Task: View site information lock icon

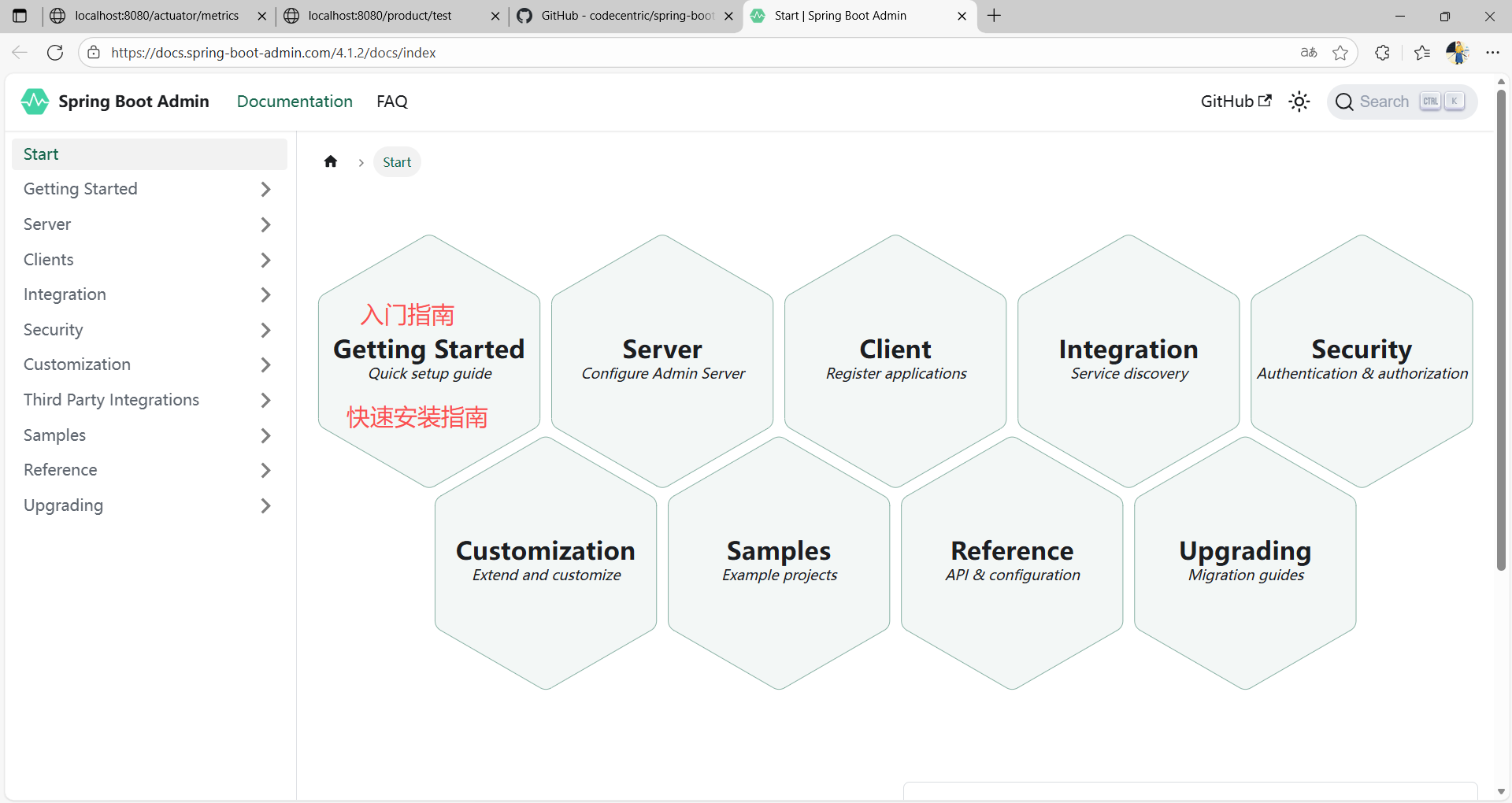Action: pyautogui.click(x=94, y=53)
